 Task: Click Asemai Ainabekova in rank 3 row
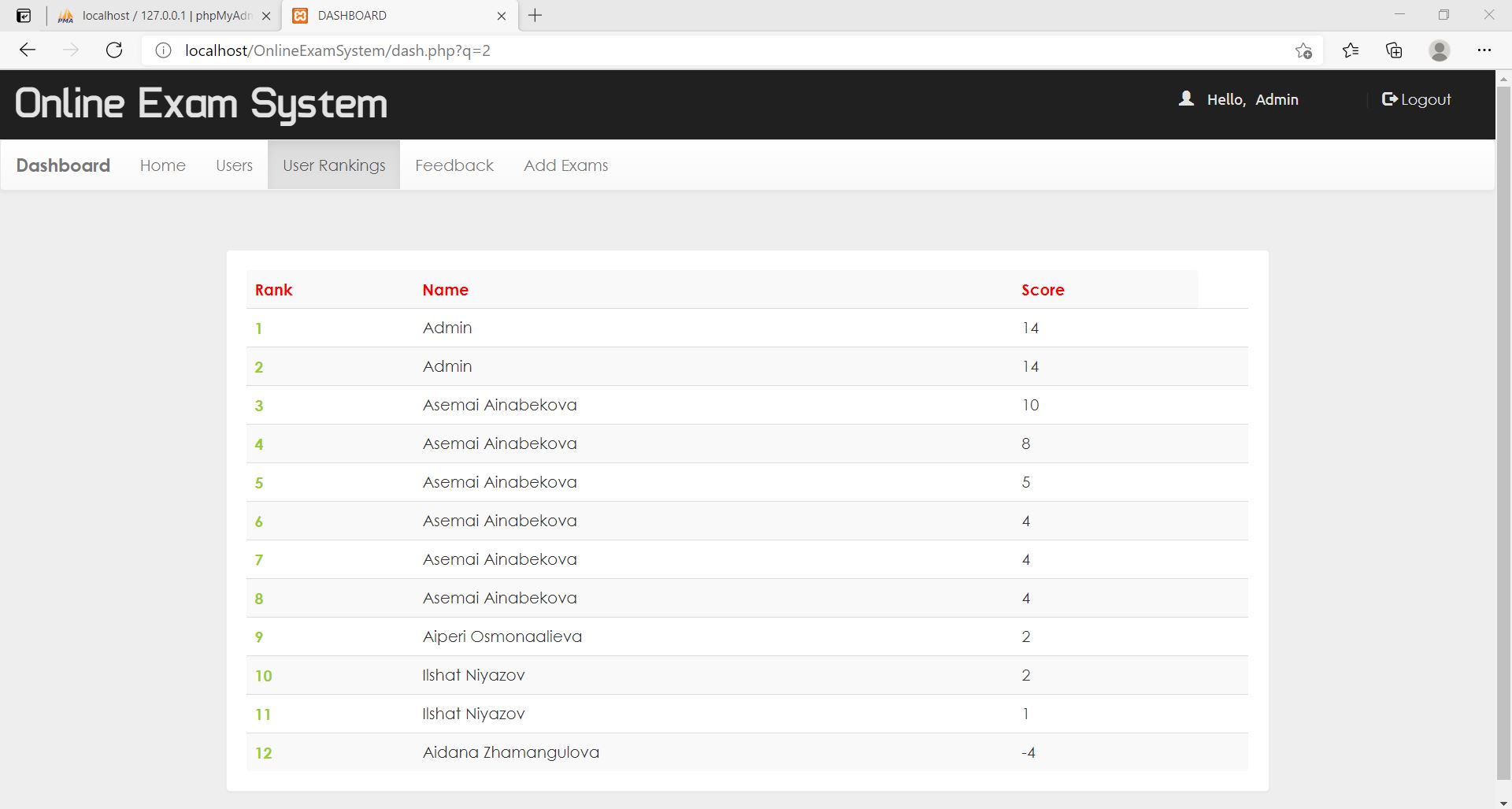[500, 405]
